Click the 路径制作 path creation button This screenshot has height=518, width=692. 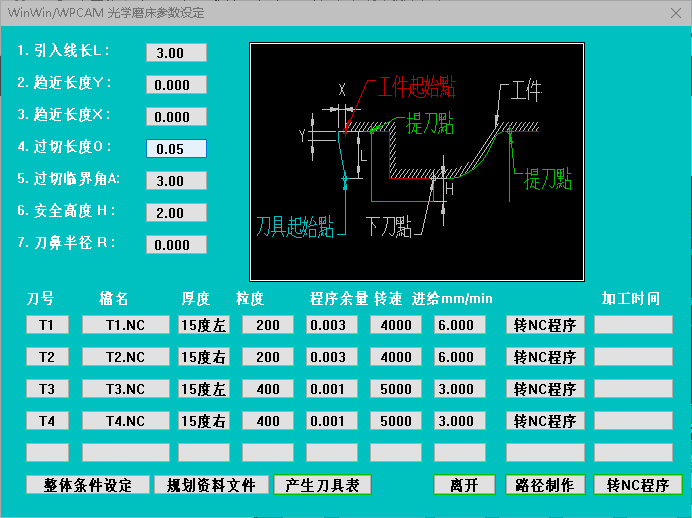click(x=545, y=485)
